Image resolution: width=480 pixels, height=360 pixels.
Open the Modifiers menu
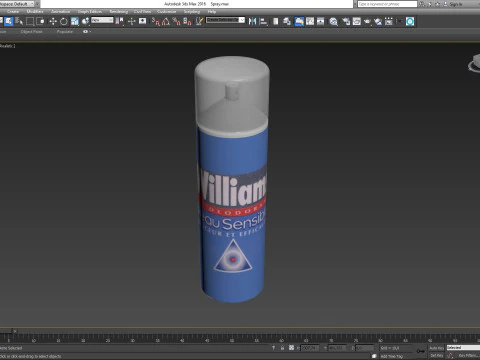pyautogui.click(x=35, y=12)
